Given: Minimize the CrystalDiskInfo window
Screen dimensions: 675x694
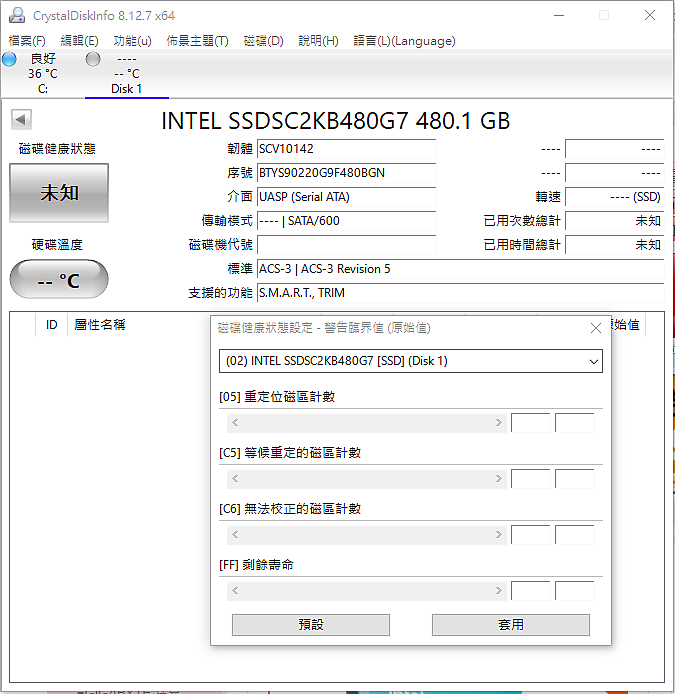Looking at the screenshot, I should (x=559, y=15).
